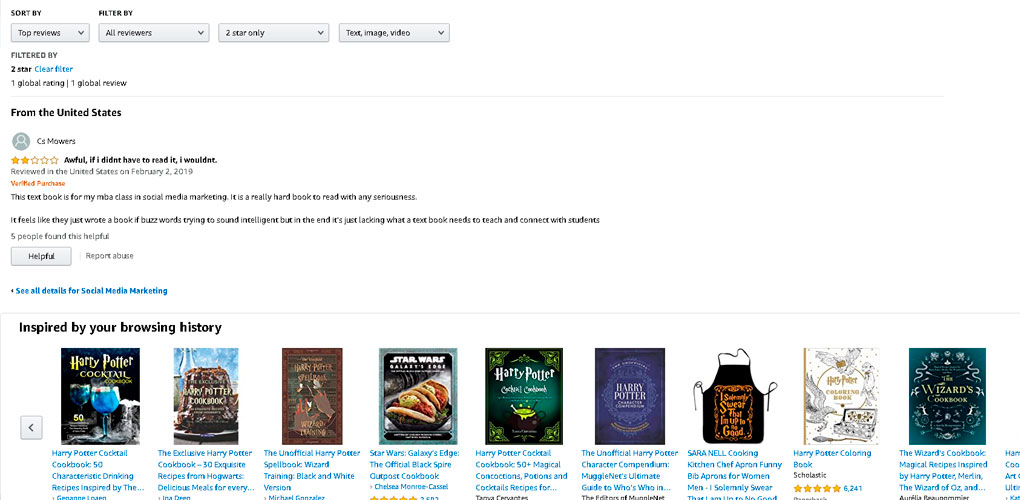Open The Exclusive Harry Potter Cookbook cover image

click(206, 396)
